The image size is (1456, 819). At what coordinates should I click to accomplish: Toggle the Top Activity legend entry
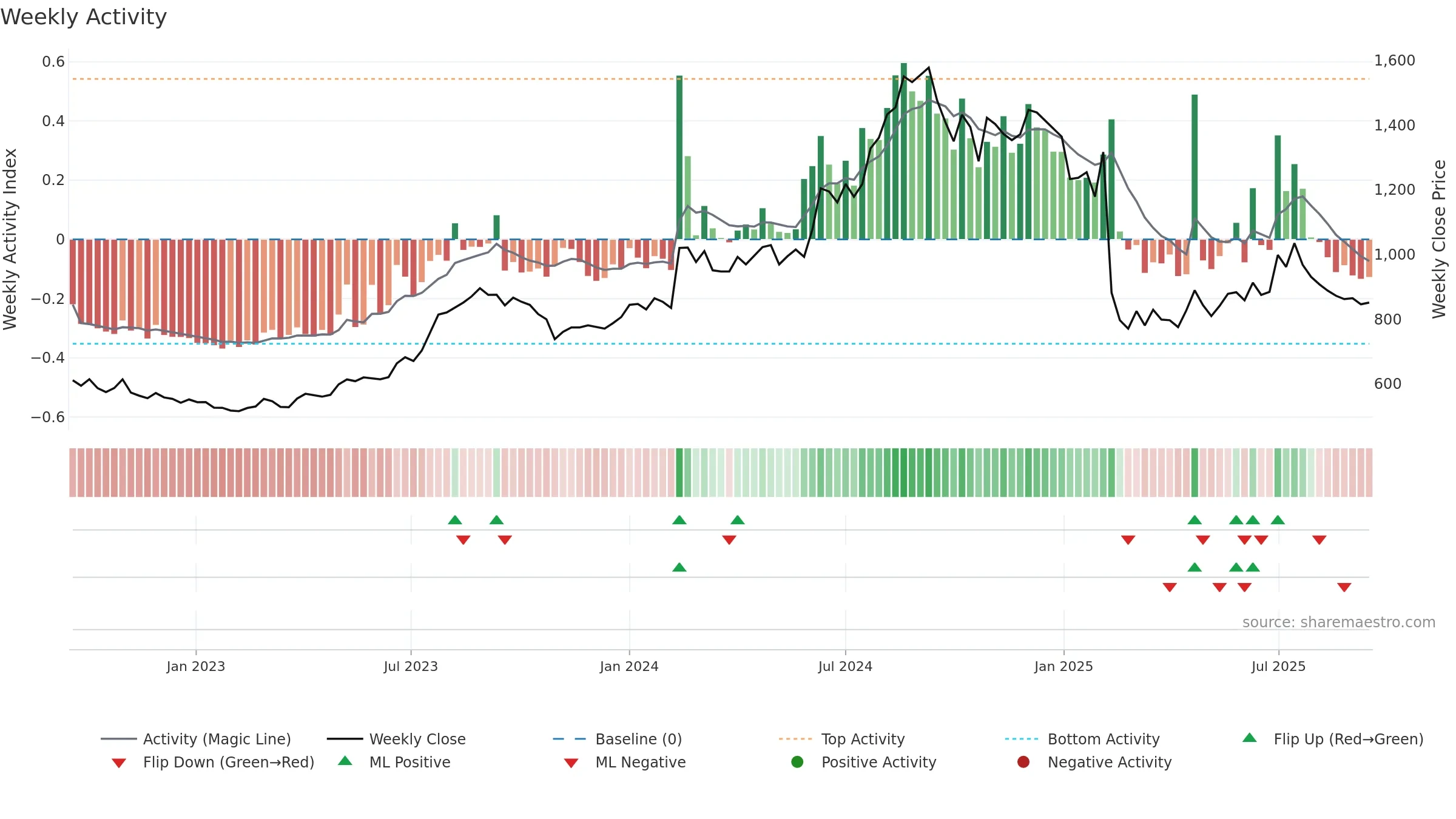(842, 739)
